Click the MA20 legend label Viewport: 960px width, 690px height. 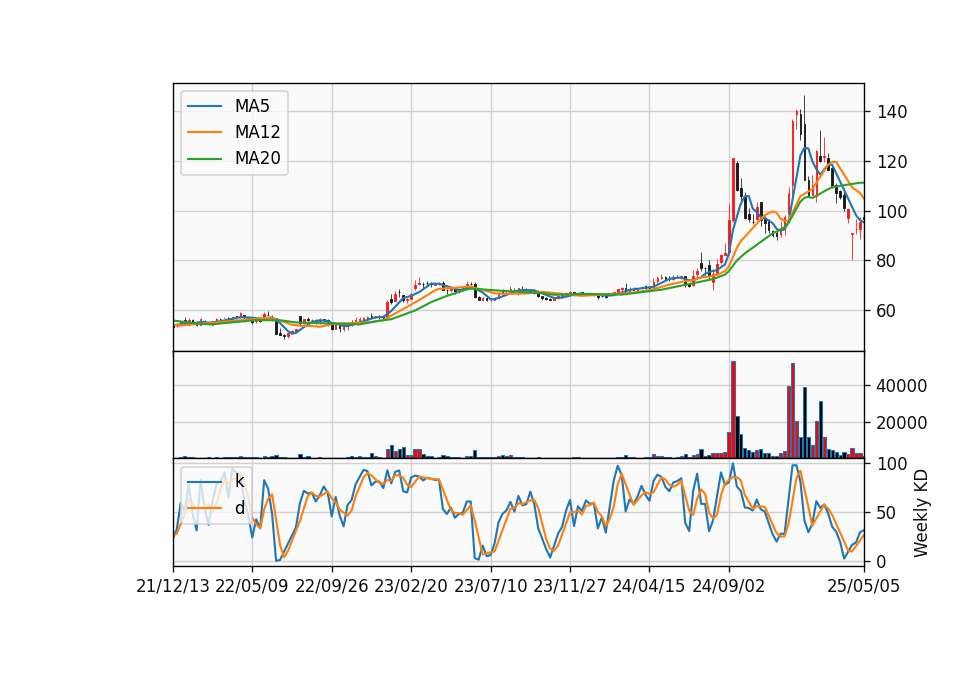click(x=257, y=159)
